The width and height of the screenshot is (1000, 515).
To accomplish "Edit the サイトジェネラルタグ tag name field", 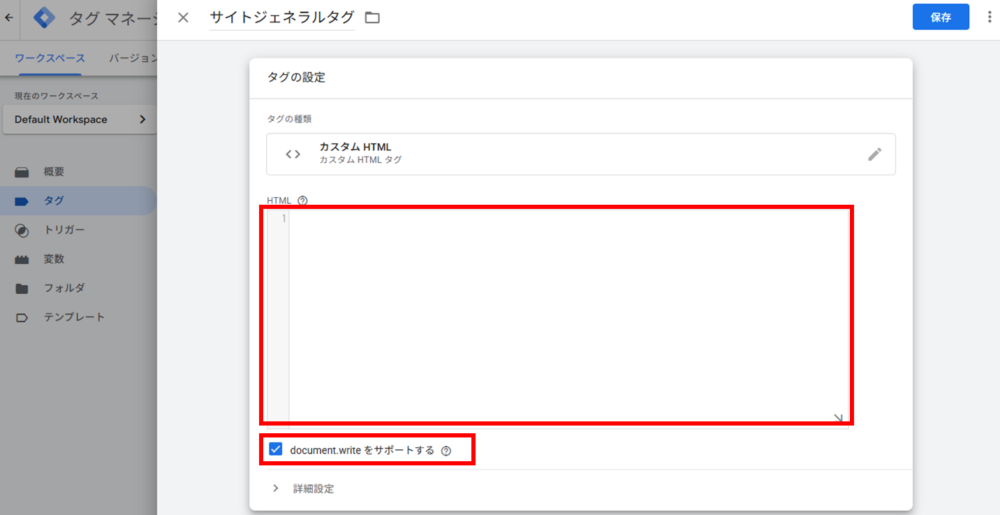I will click(x=282, y=18).
